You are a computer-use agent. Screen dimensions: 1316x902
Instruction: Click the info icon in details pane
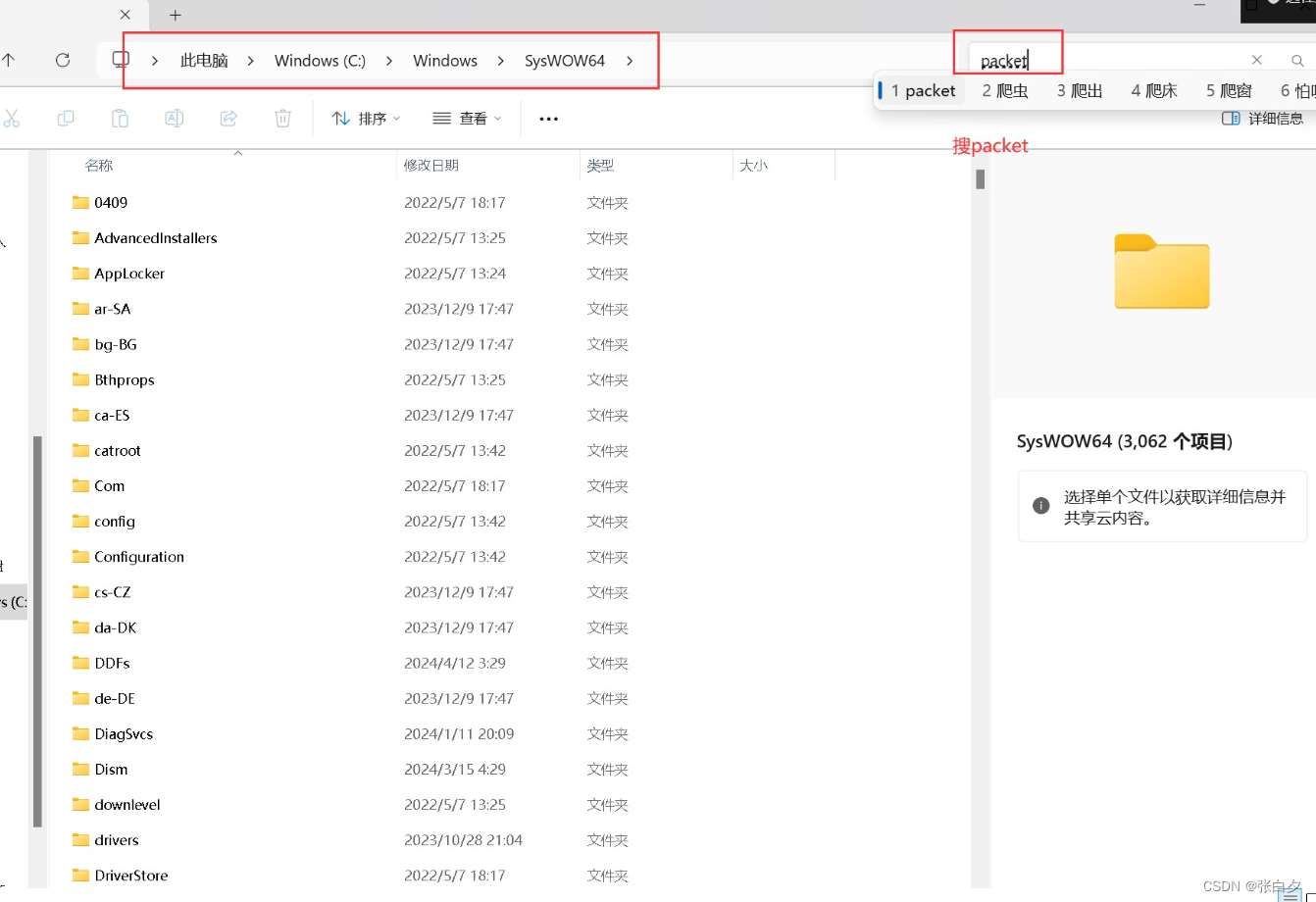[1041, 506]
